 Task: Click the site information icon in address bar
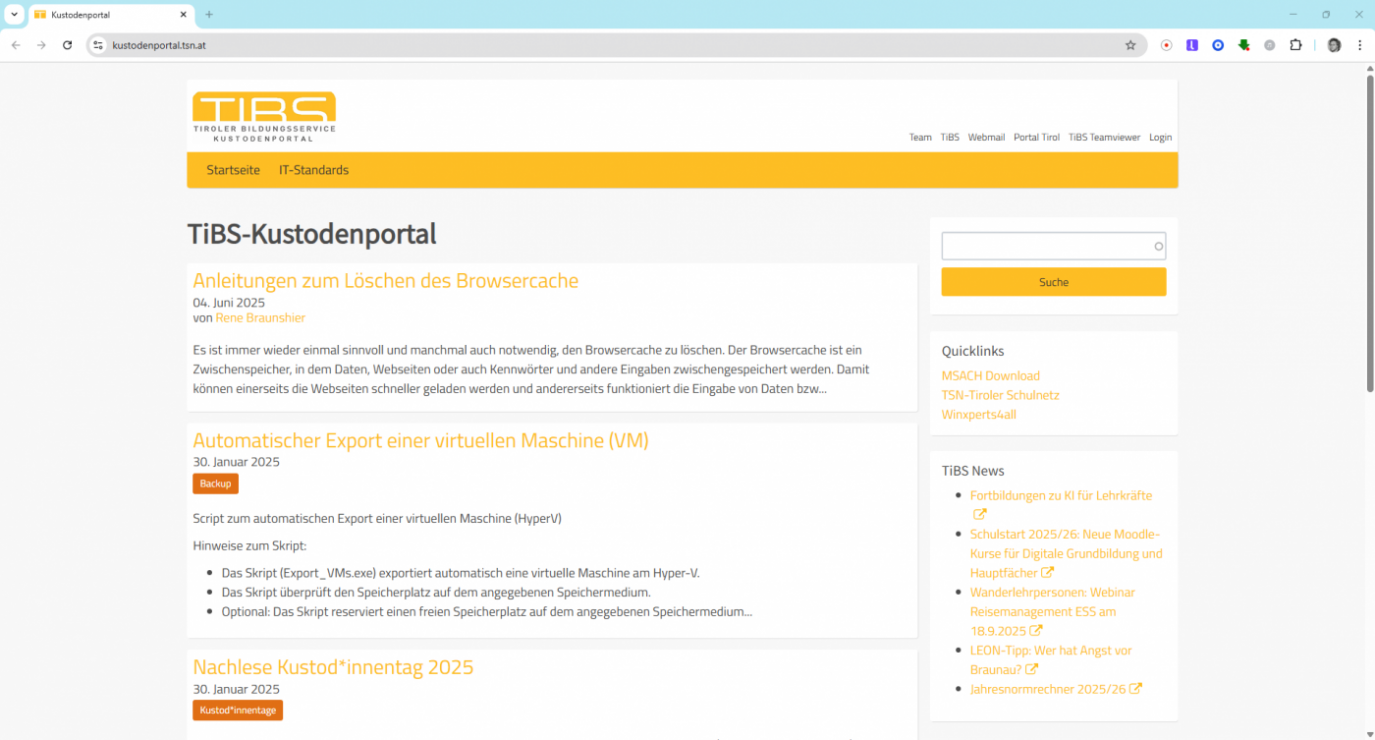(98, 45)
